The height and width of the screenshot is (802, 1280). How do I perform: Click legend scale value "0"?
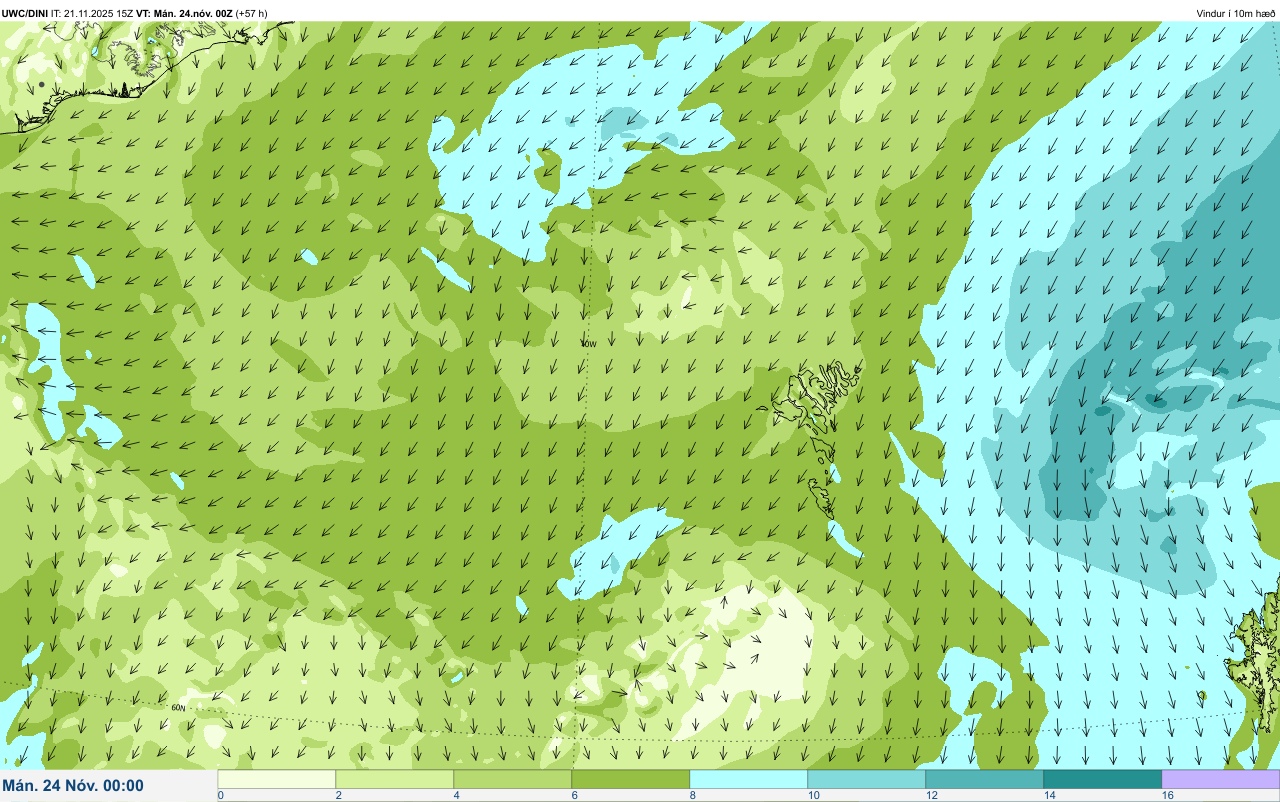(220, 795)
